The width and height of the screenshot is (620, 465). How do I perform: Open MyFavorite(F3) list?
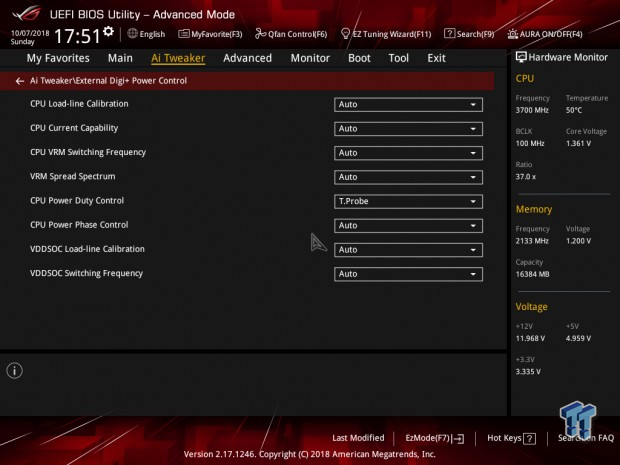click(210, 34)
